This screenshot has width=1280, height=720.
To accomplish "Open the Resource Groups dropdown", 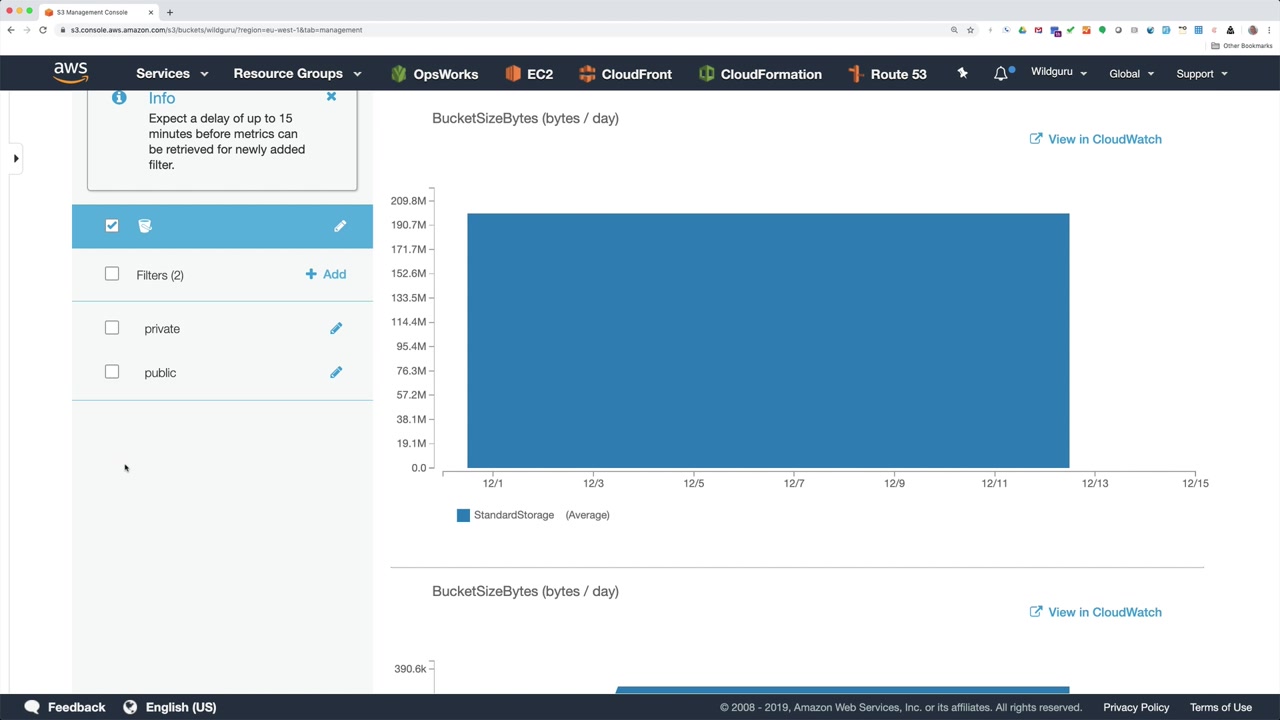I will 297,74.
